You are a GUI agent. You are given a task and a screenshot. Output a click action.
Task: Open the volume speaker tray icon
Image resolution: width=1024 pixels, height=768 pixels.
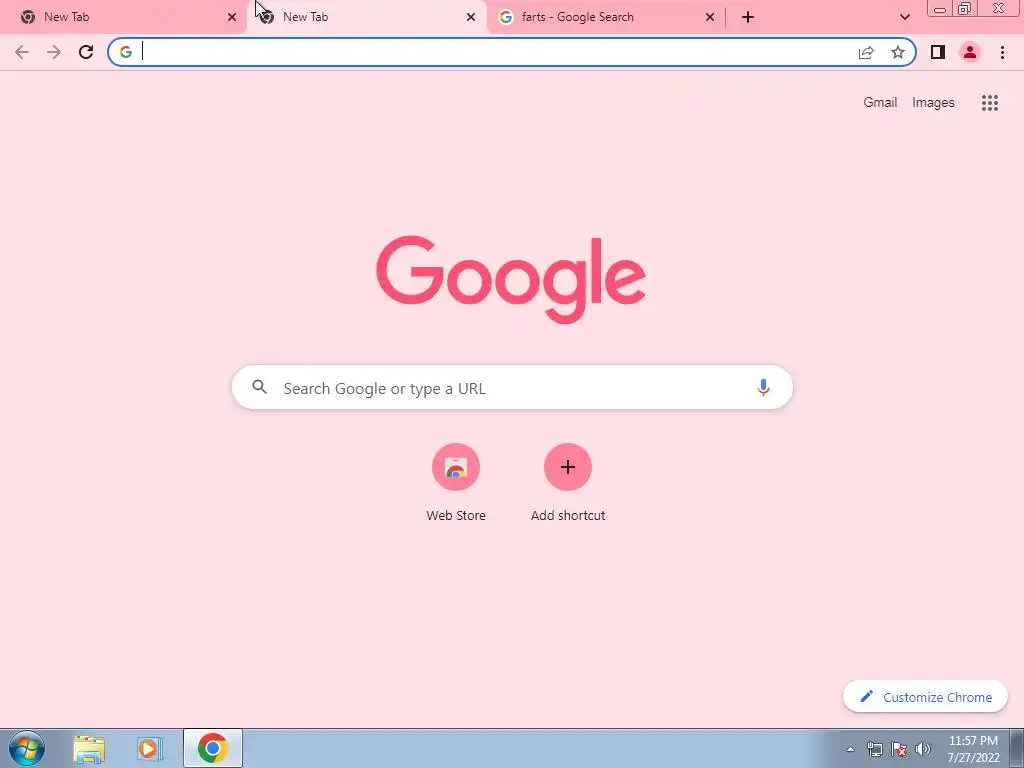click(923, 749)
